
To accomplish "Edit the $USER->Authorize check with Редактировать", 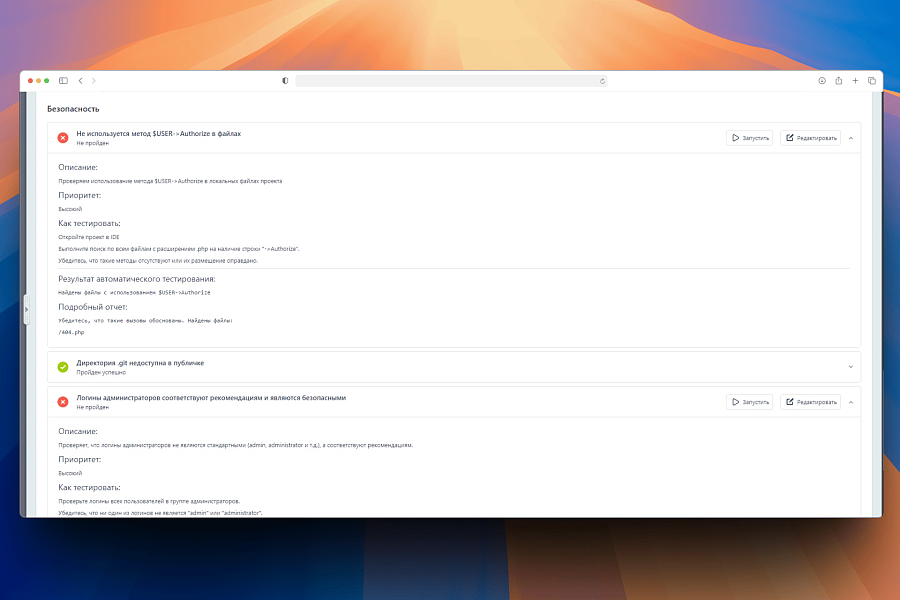I will [x=810, y=138].
